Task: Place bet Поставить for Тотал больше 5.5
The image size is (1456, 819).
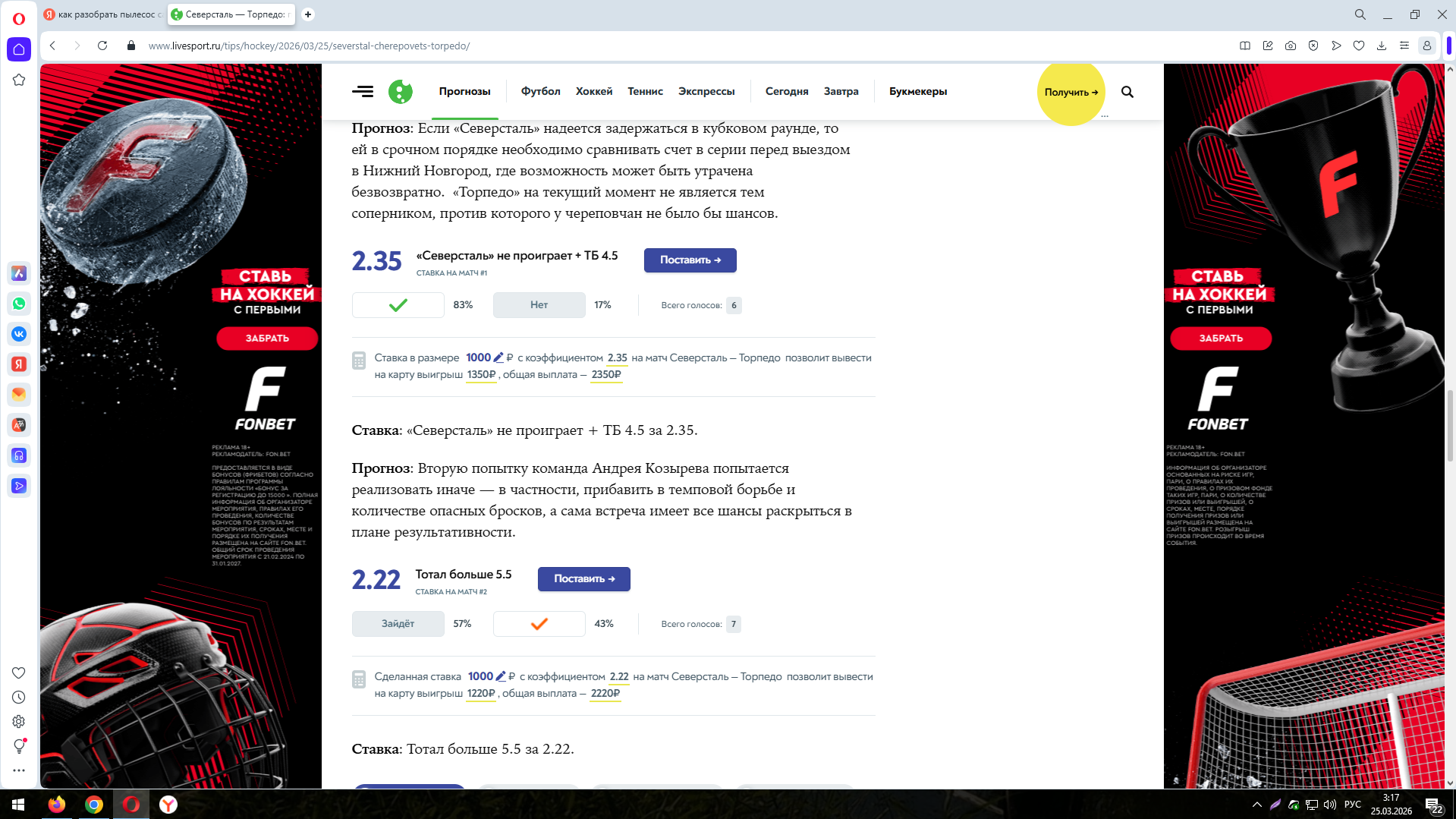Action: click(584, 579)
